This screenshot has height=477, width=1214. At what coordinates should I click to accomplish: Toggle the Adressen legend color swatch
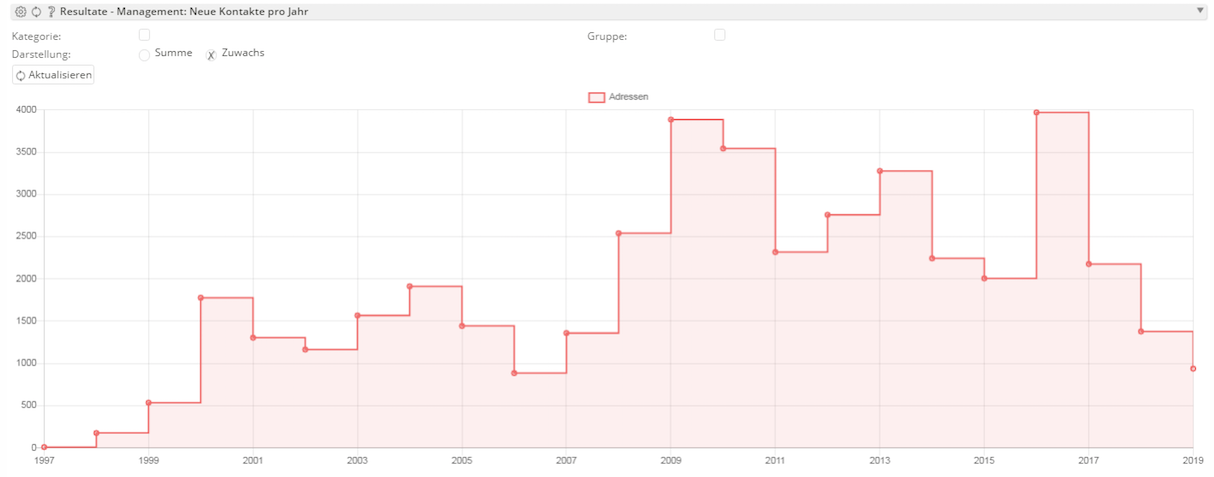(597, 97)
